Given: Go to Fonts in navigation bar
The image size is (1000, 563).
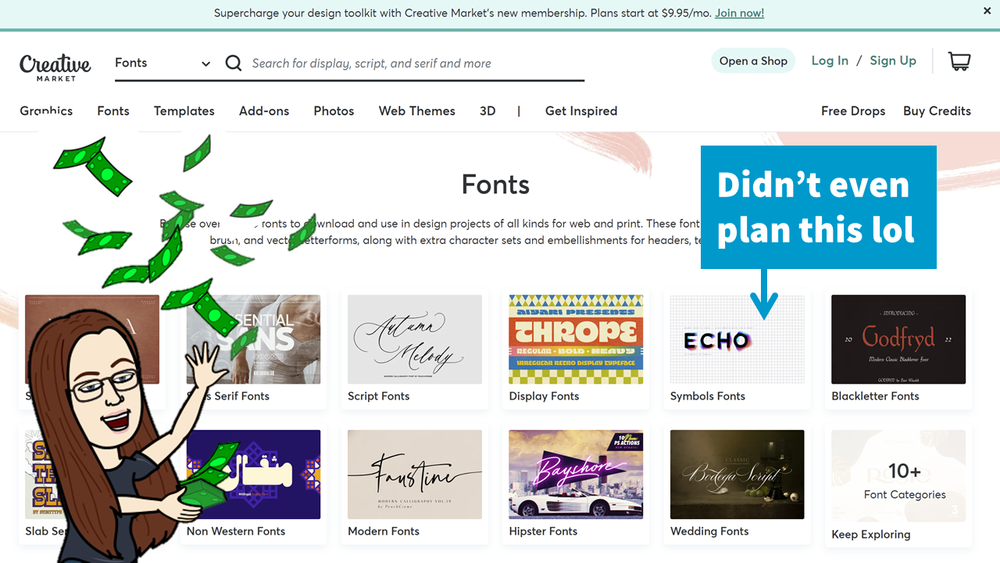Looking at the screenshot, I should [x=113, y=111].
